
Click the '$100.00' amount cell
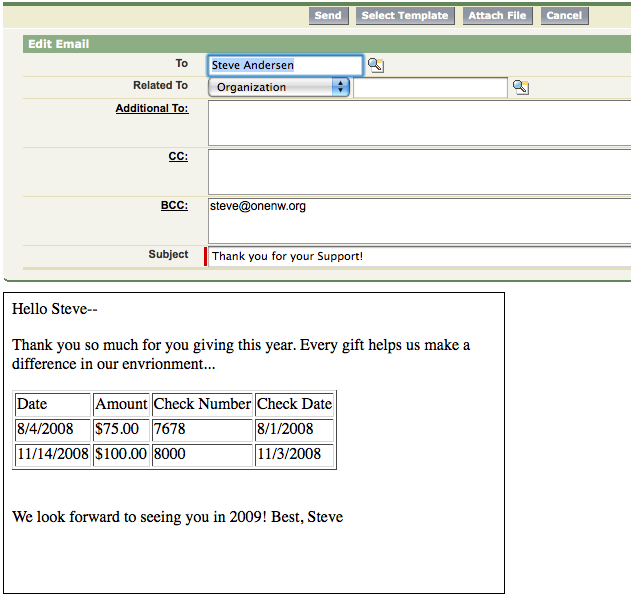(x=121, y=455)
